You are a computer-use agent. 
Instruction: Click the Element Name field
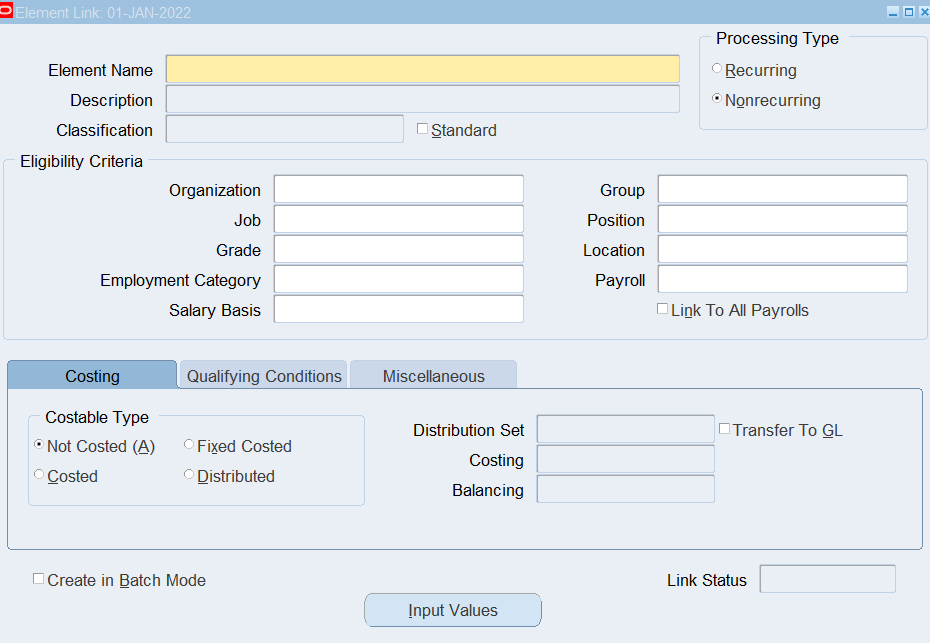pyautogui.click(x=422, y=69)
